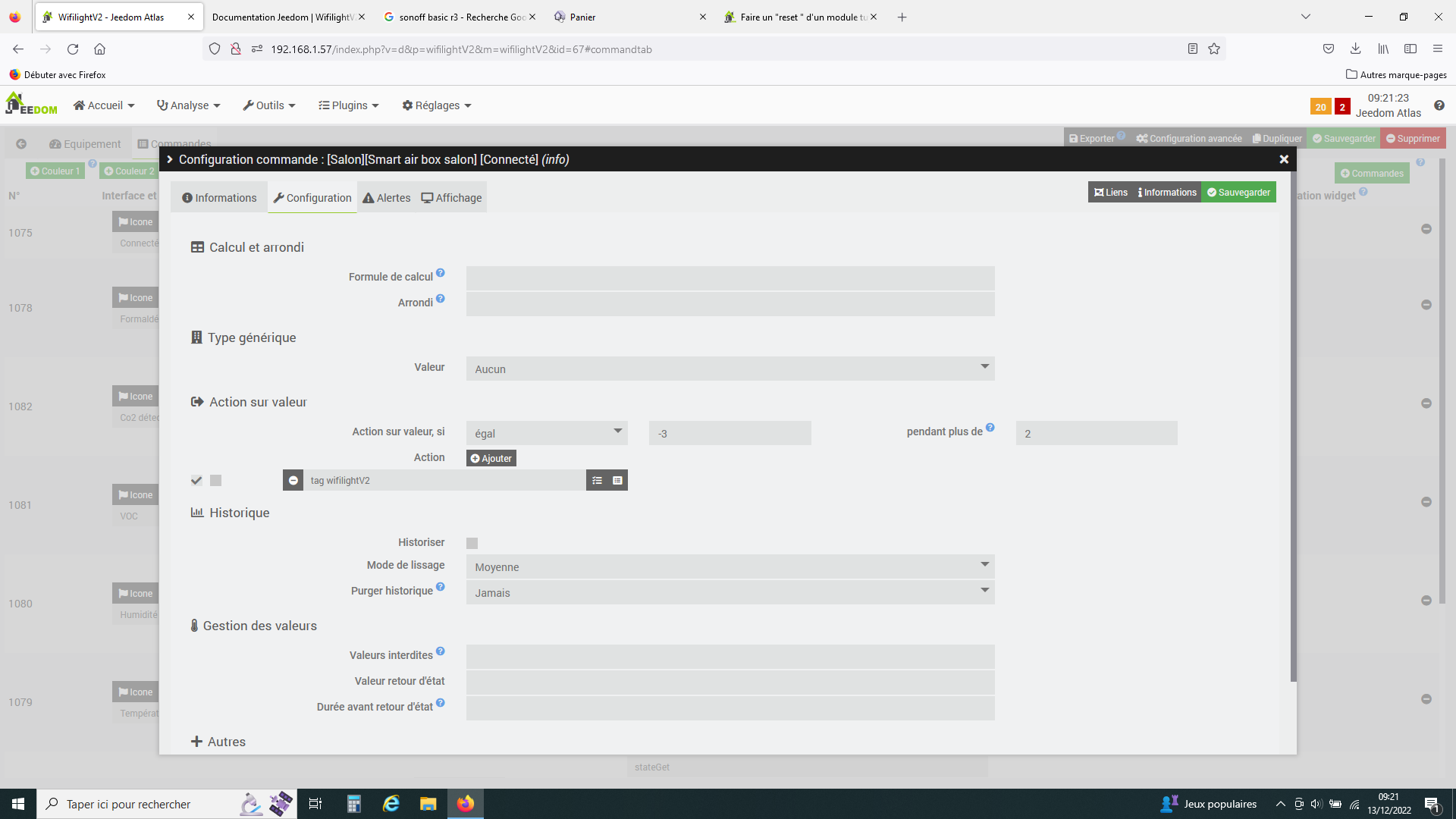Click the keyword list icon beside tag wifilightV2
The height and width of the screenshot is (819, 1456).
(597, 481)
